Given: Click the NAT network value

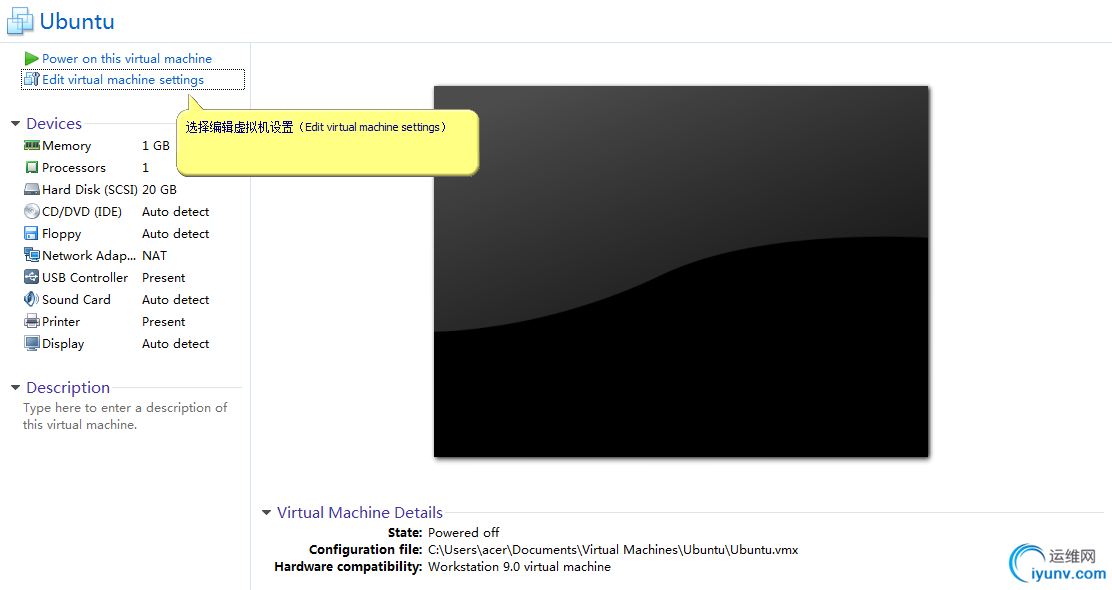Looking at the screenshot, I should point(155,255).
